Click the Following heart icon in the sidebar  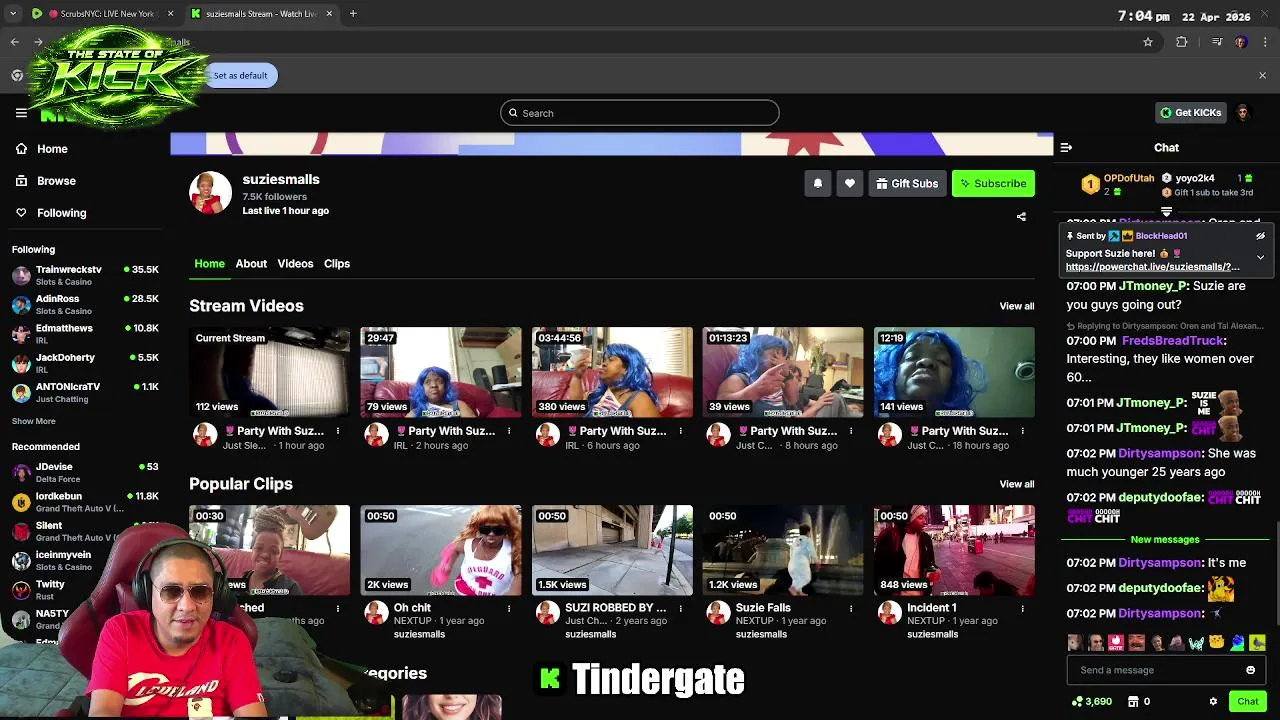pyautogui.click(x=21, y=213)
